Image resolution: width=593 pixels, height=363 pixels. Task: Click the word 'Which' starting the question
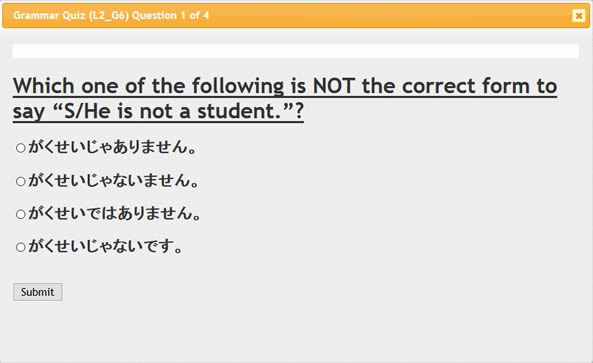click(43, 86)
